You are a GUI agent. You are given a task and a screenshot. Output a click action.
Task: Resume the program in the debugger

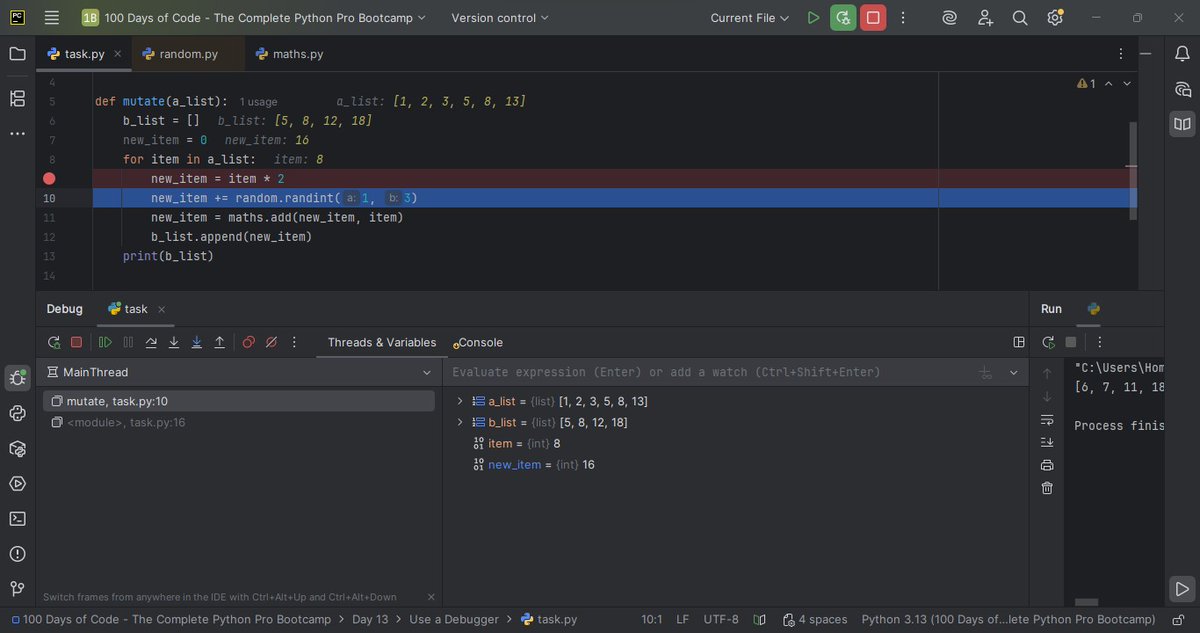(x=105, y=342)
